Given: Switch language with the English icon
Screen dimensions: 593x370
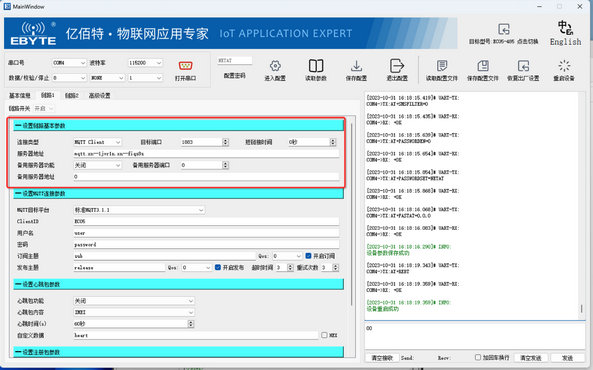Looking at the screenshot, I should click(x=565, y=28).
